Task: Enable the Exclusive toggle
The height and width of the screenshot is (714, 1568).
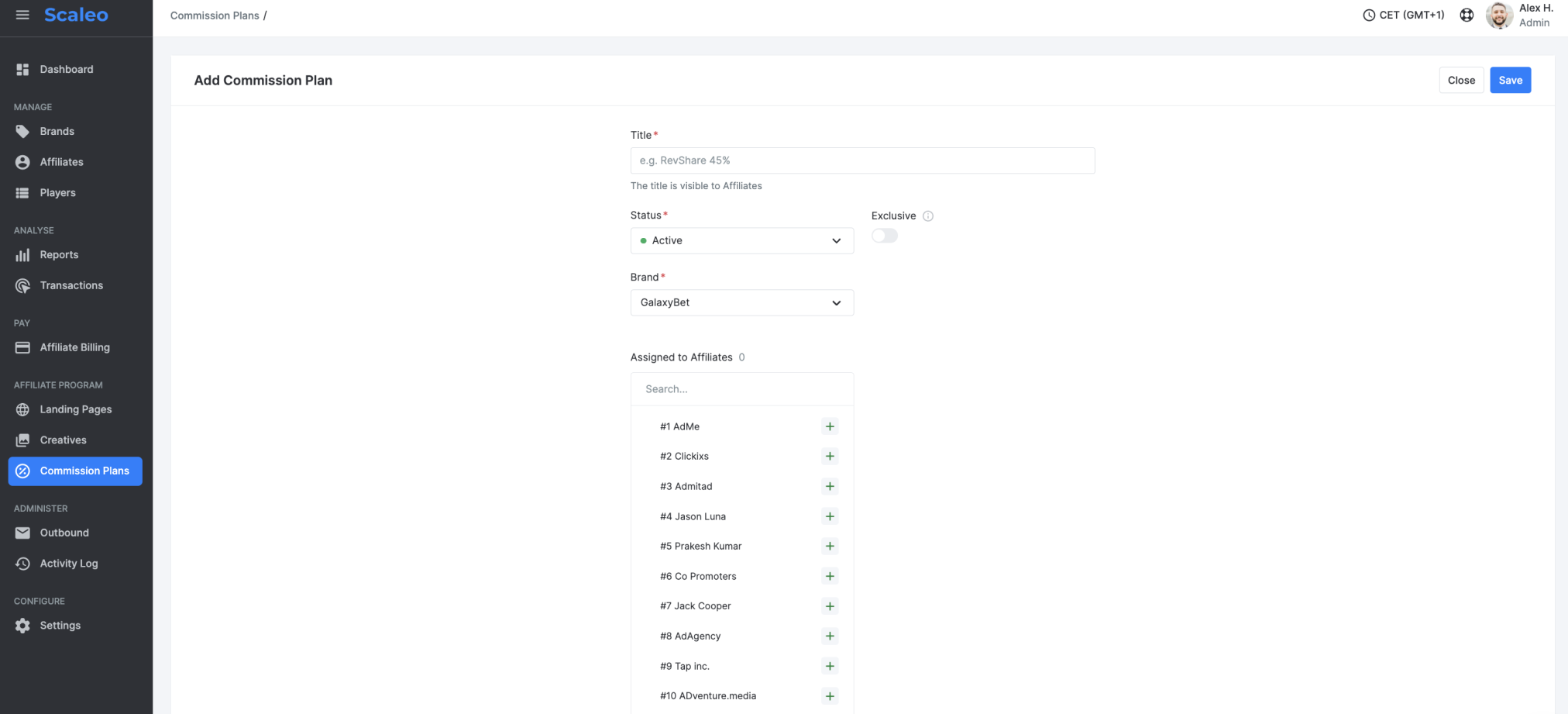Action: click(885, 236)
